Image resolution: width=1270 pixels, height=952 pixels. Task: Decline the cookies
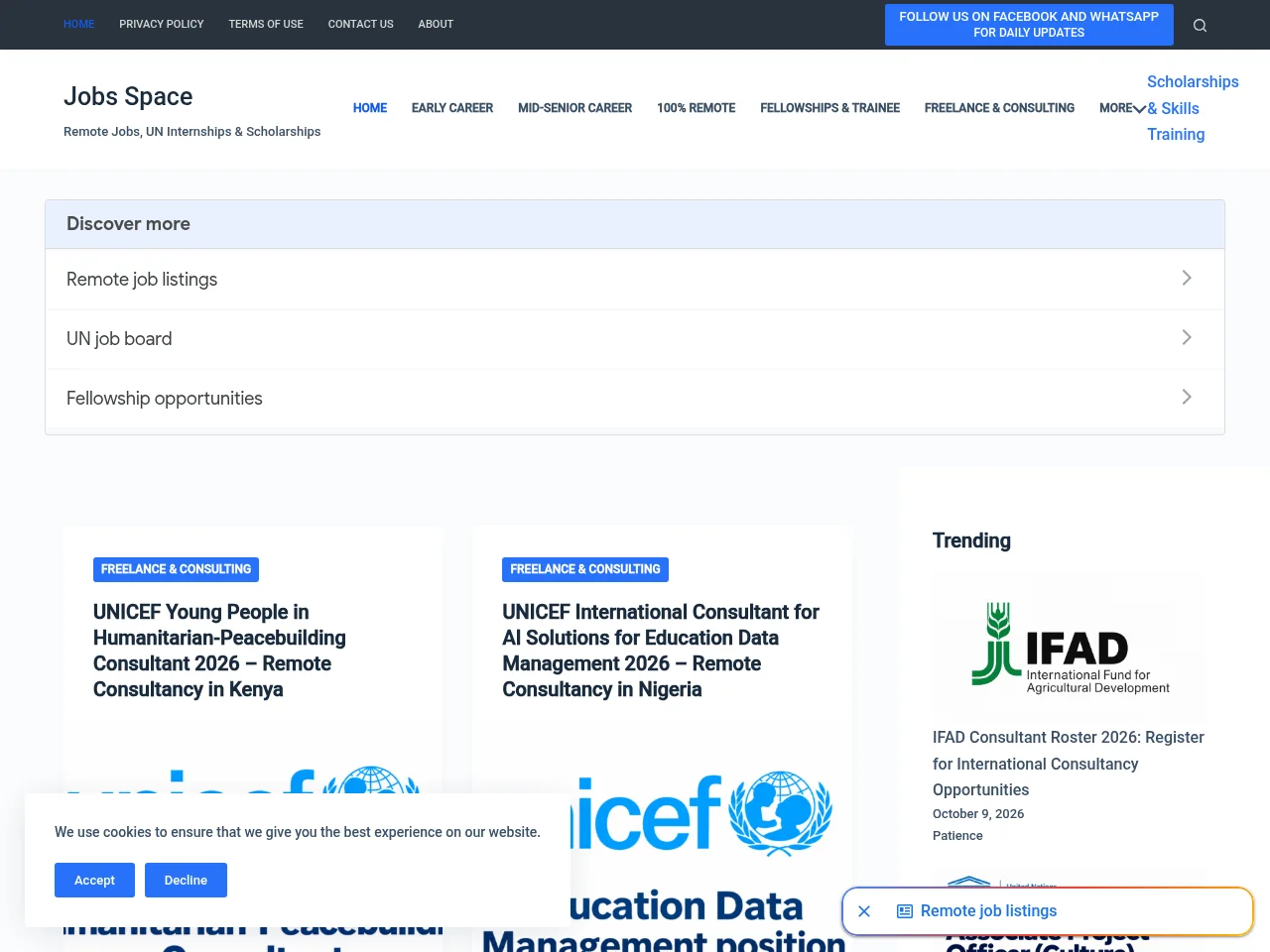pyautogui.click(x=186, y=880)
